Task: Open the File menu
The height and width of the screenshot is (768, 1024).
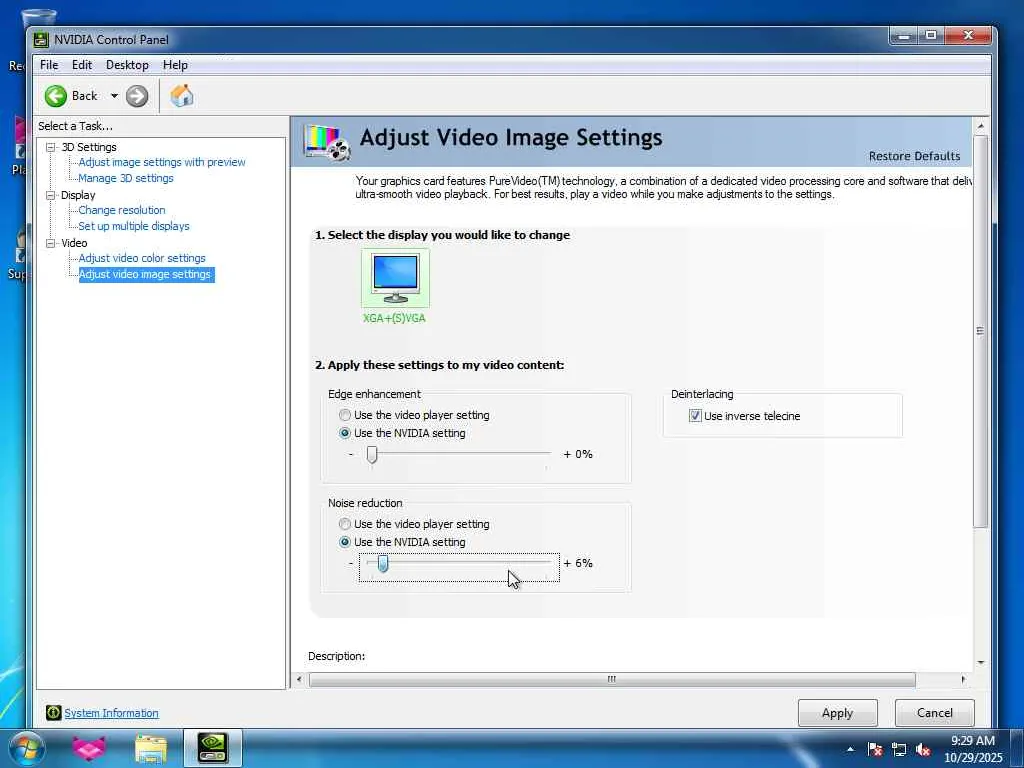Action: pos(49,65)
